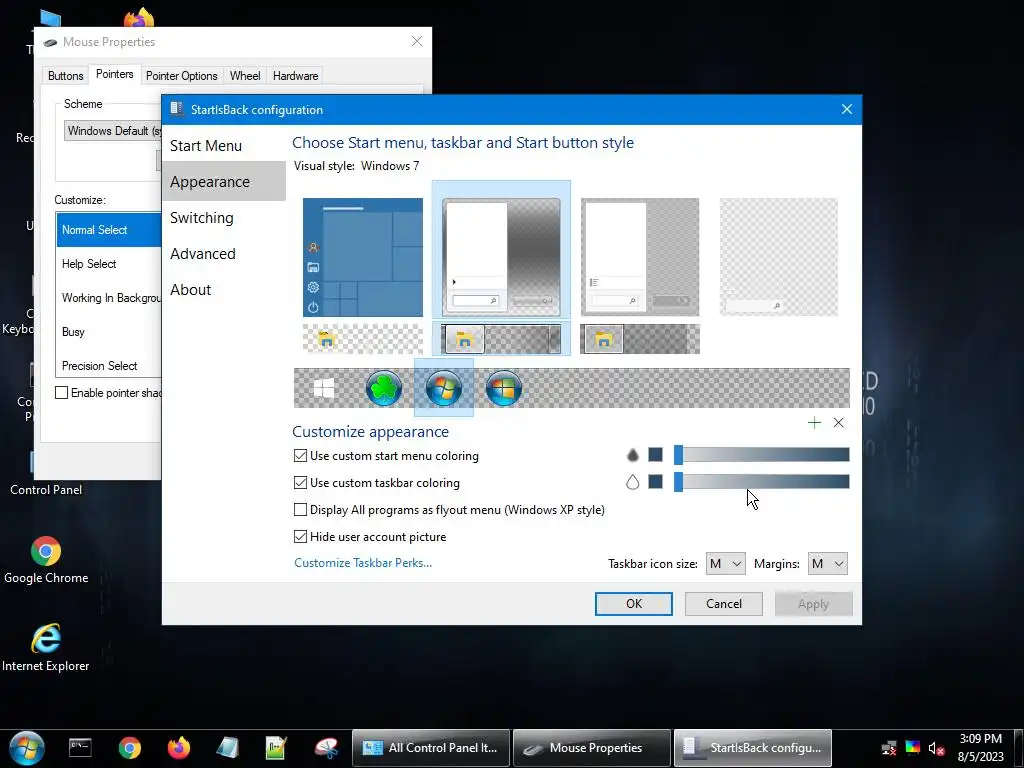1024x768 pixels.
Task: Open the Switching section
Action: [224, 217]
